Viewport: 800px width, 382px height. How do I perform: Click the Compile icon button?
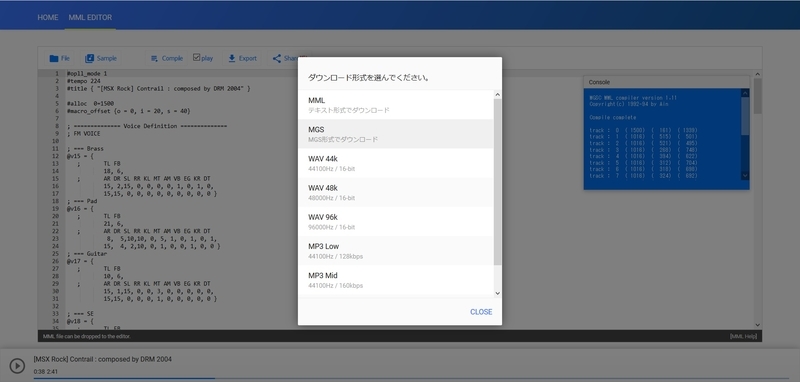tap(154, 59)
